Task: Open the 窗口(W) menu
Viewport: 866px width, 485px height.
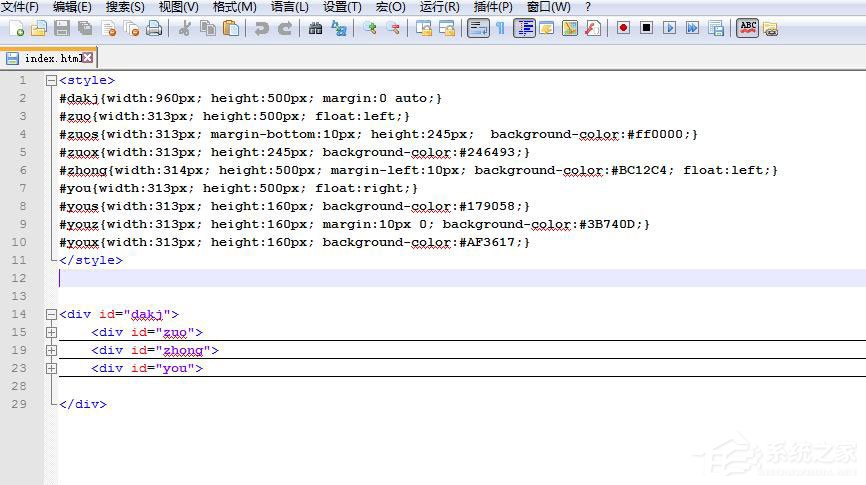Action: point(548,7)
